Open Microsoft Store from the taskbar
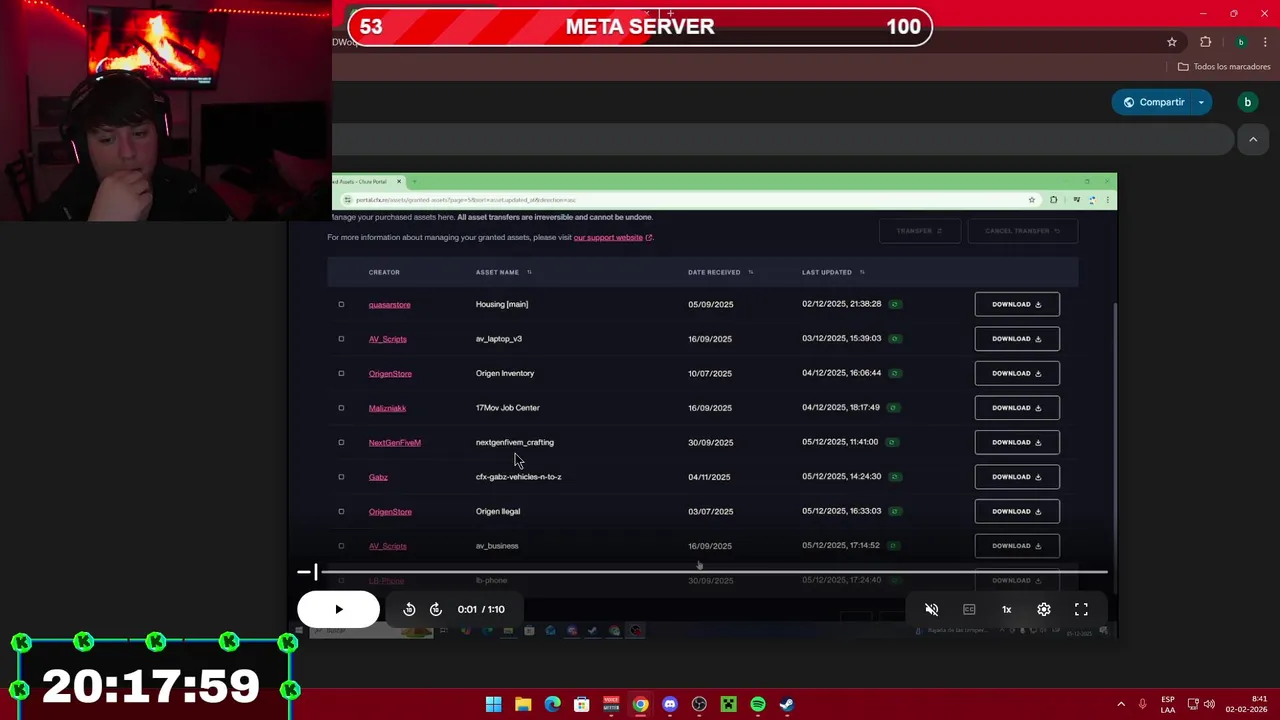 (581, 705)
